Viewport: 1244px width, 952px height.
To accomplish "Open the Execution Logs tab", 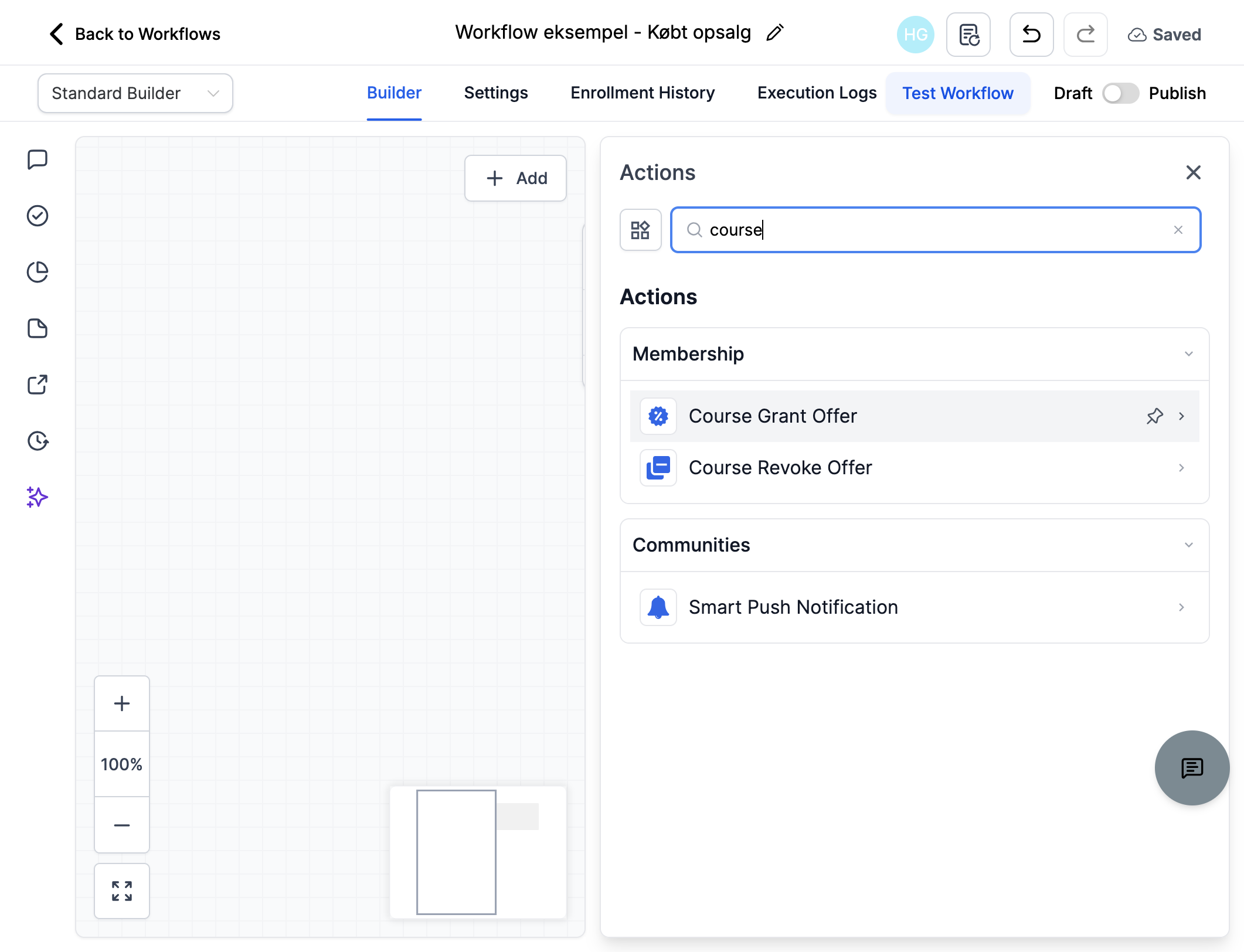I will [817, 93].
